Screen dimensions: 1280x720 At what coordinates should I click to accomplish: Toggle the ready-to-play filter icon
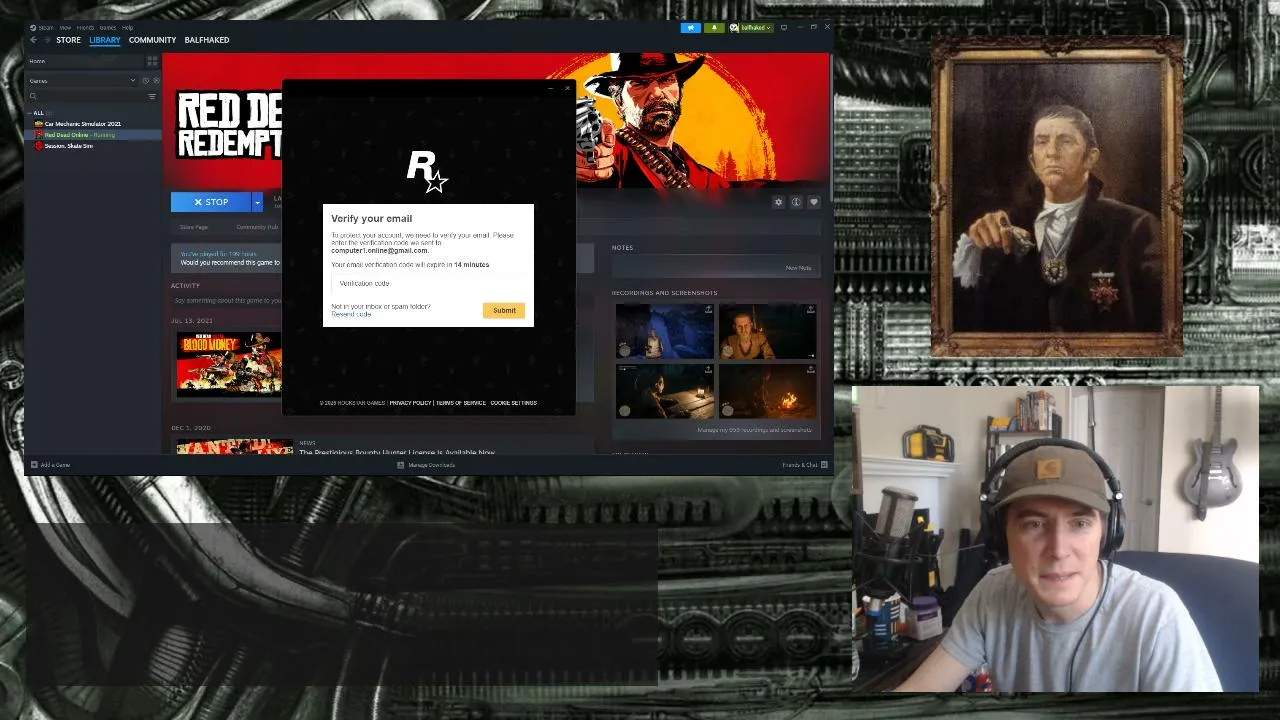coord(155,80)
